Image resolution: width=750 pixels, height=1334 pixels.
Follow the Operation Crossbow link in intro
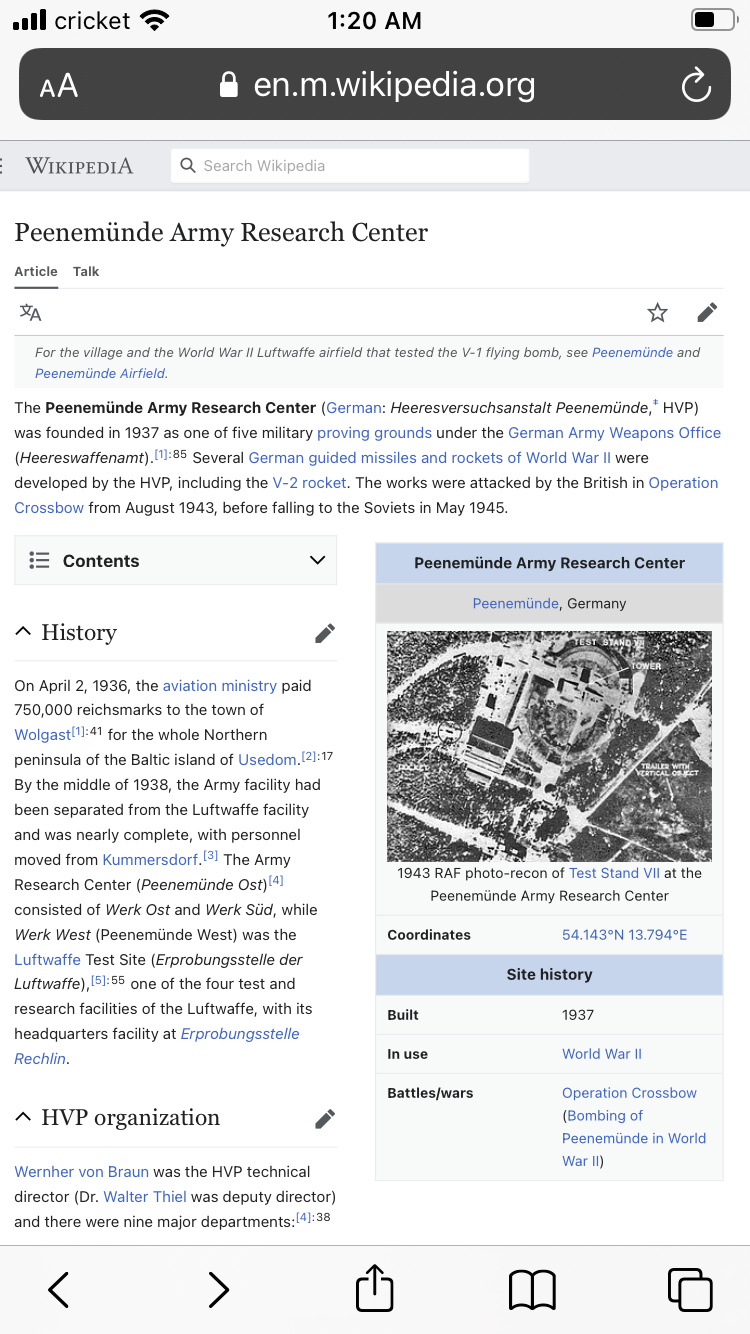[x=366, y=495]
